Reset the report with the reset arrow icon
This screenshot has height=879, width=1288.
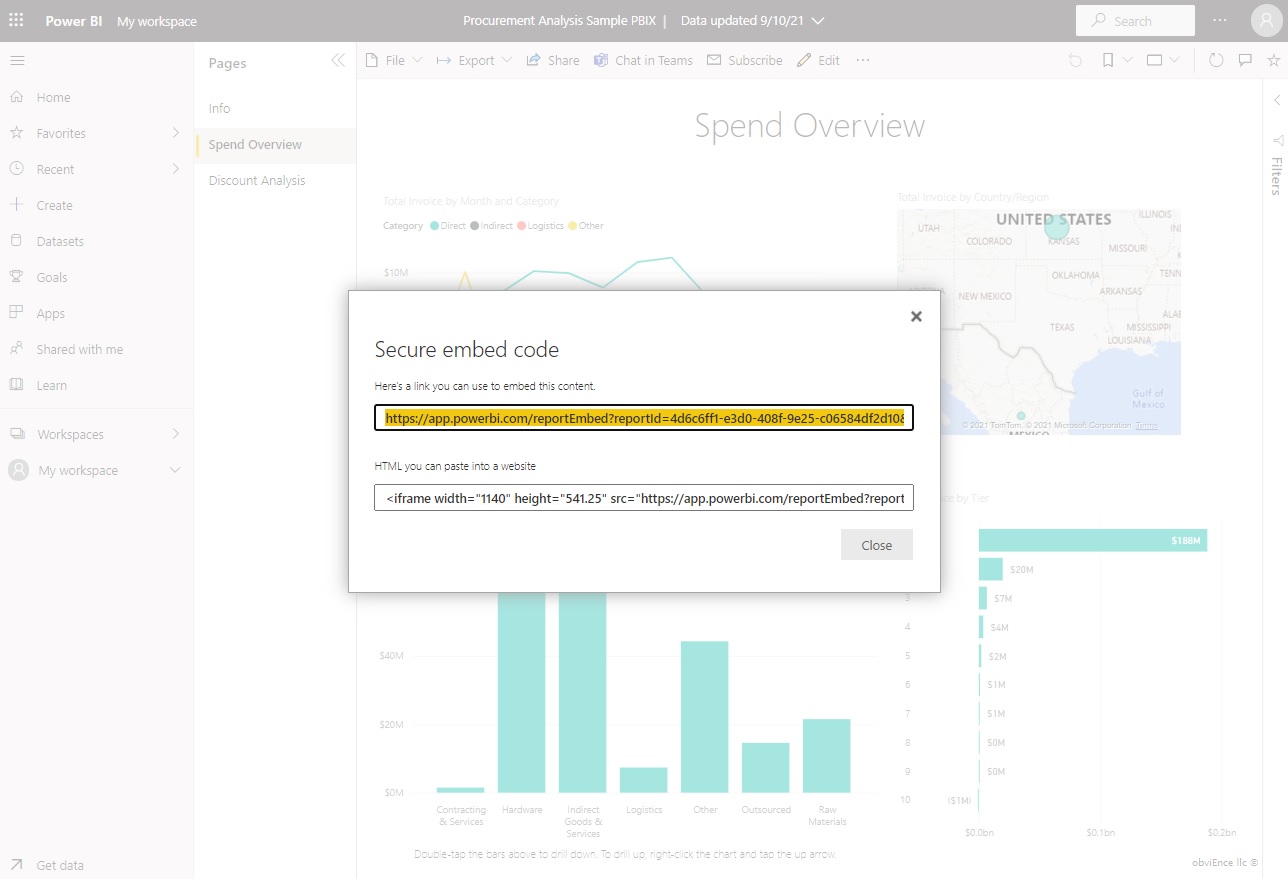[1074, 60]
